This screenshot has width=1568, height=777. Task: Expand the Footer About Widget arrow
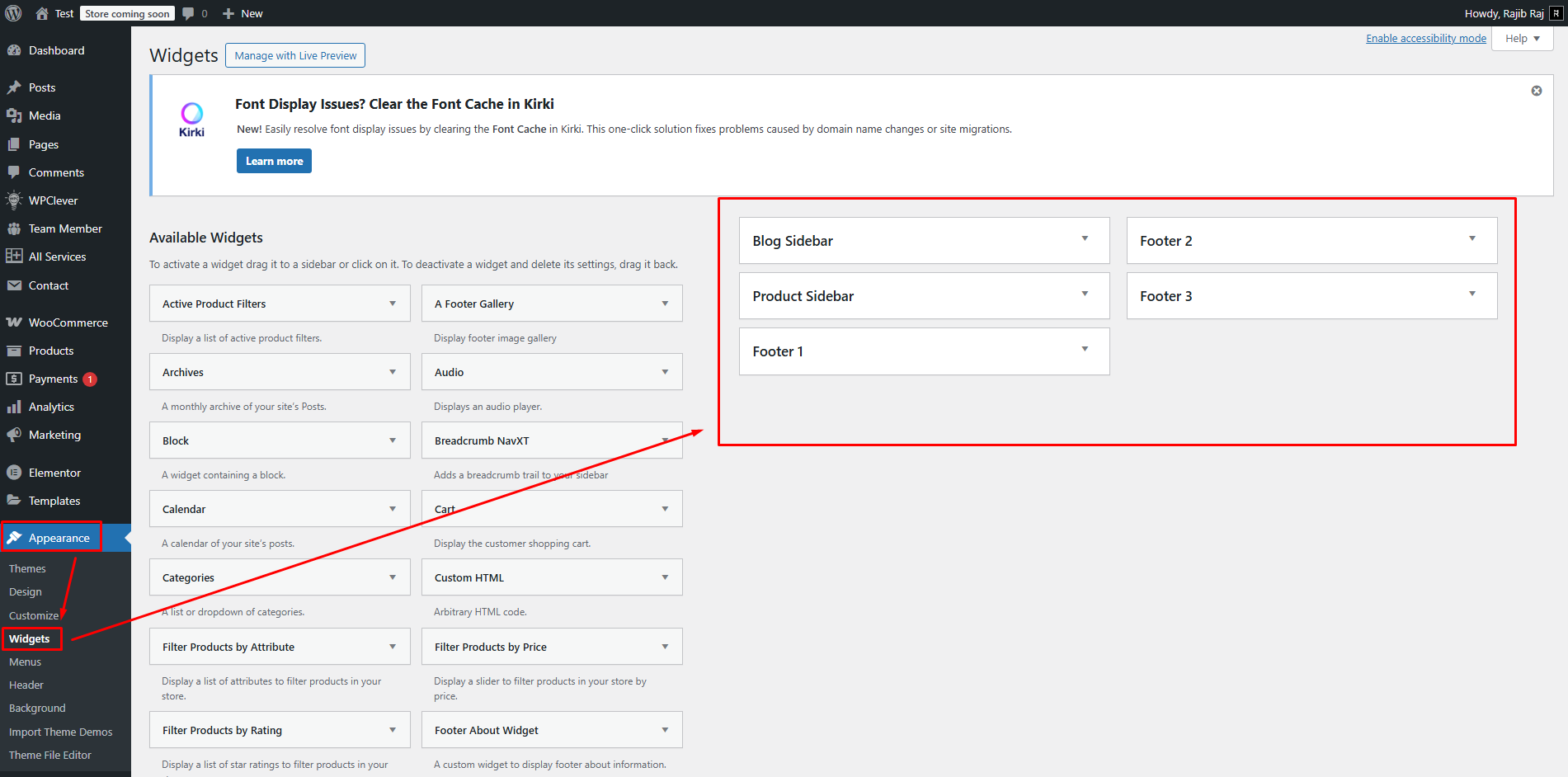click(x=665, y=730)
